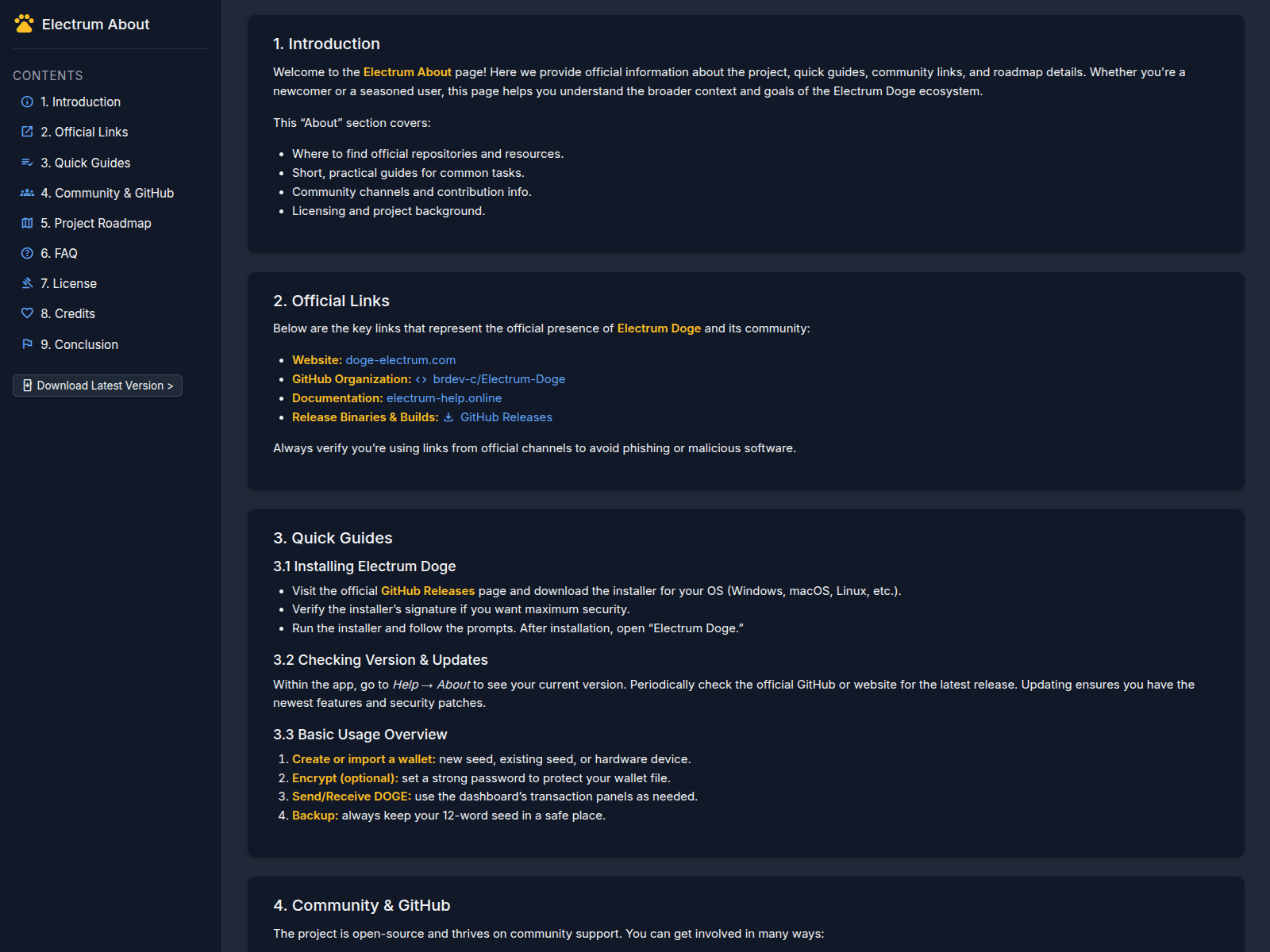Click the info icon beside Introduction
Screen dimensions: 1270x952
point(27,102)
